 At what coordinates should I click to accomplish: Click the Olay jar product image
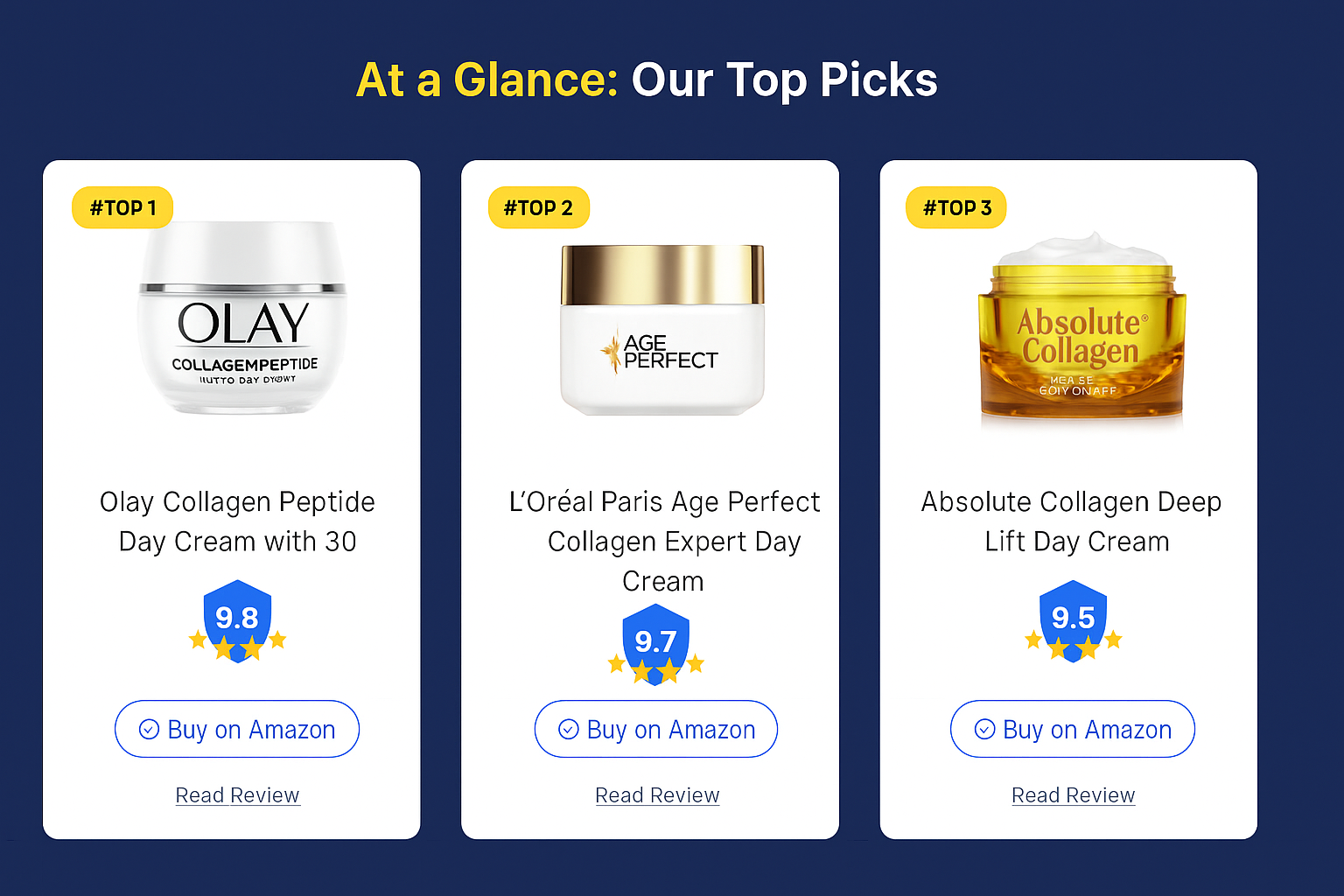pos(242,319)
